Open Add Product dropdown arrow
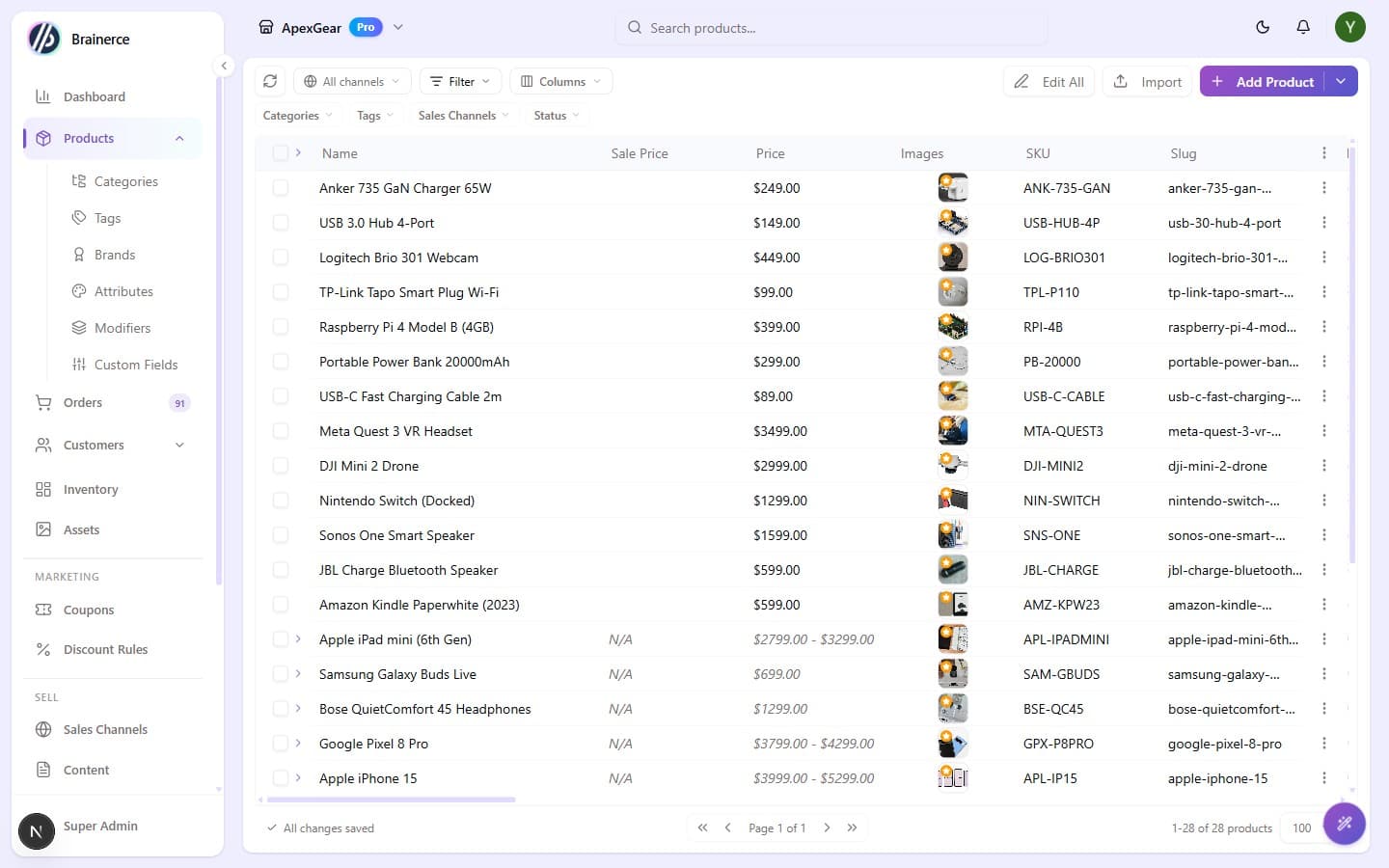This screenshot has width=1389, height=868. click(x=1341, y=81)
